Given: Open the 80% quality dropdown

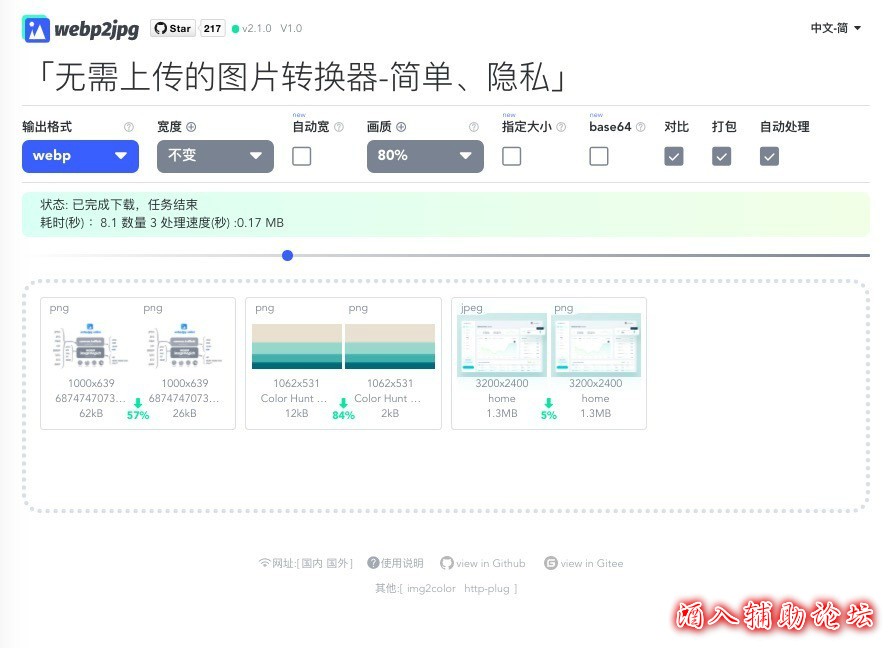Looking at the screenshot, I should (x=425, y=156).
